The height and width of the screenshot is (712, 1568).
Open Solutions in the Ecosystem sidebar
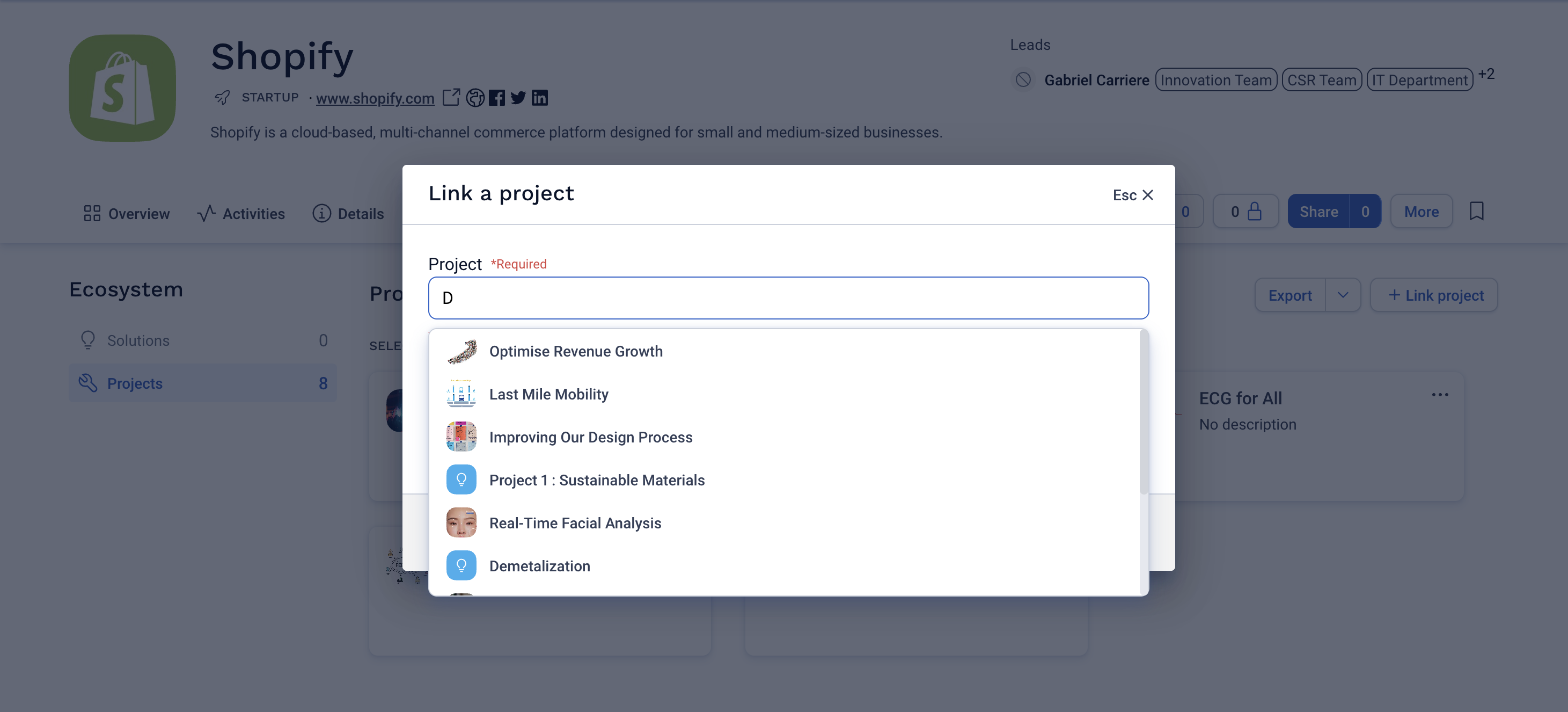(x=203, y=340)
